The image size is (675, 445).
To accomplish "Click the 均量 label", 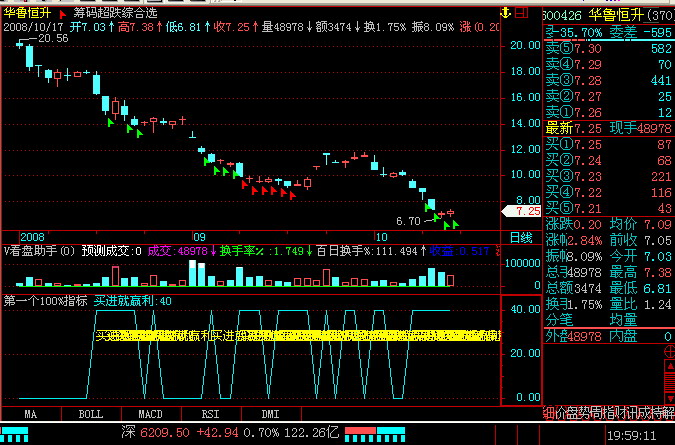I will point(623,320).
